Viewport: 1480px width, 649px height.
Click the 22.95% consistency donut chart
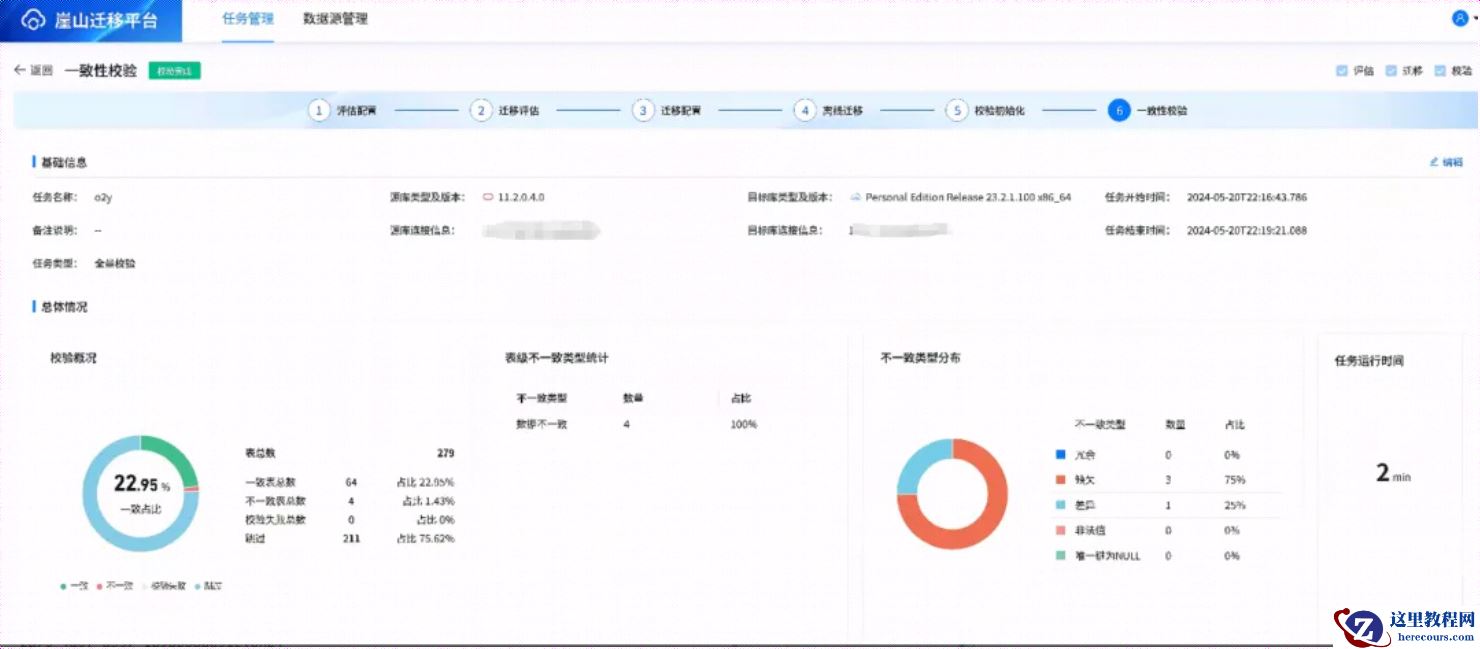140,493
